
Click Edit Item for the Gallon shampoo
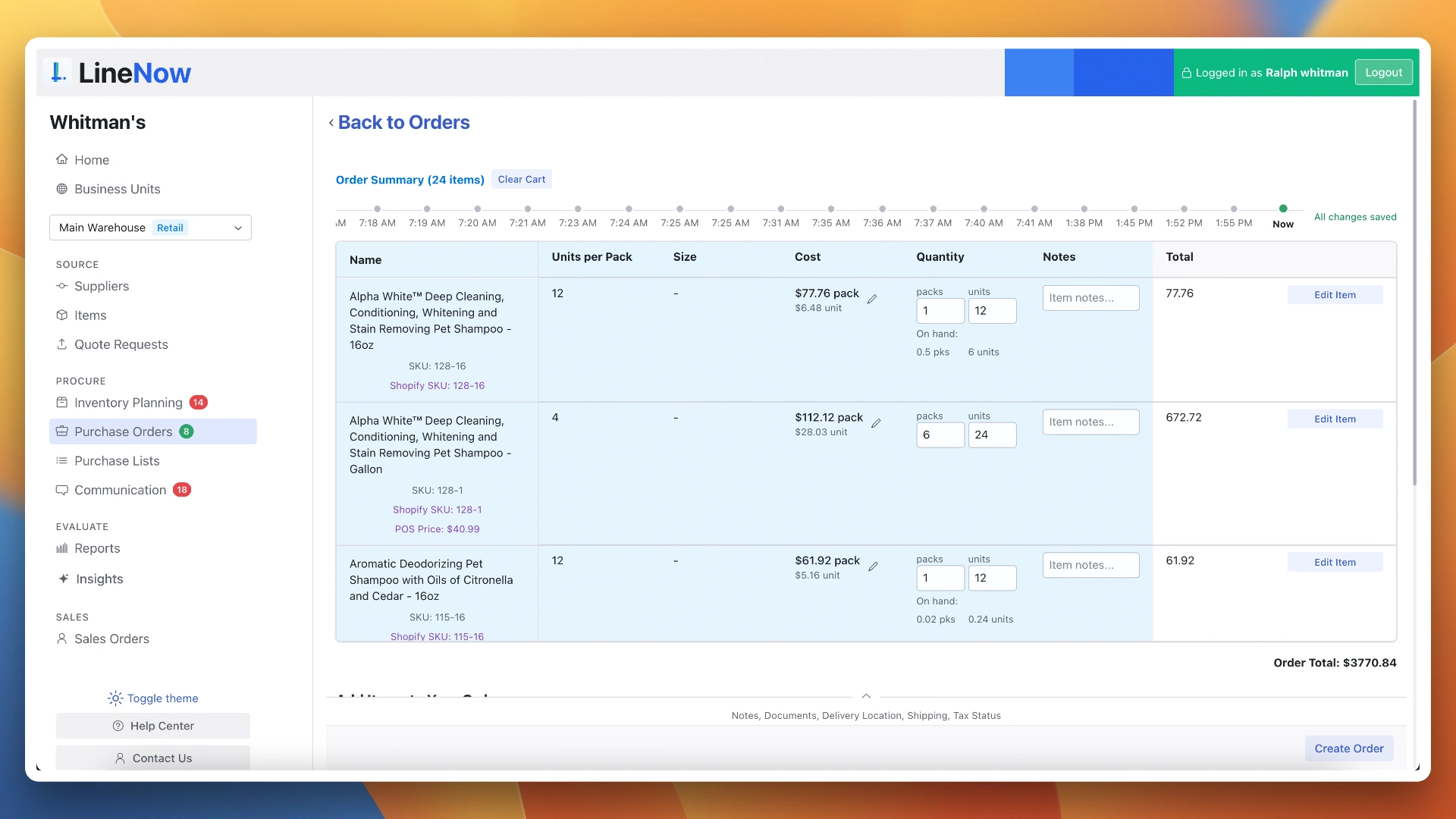[x=1334, y=419]
